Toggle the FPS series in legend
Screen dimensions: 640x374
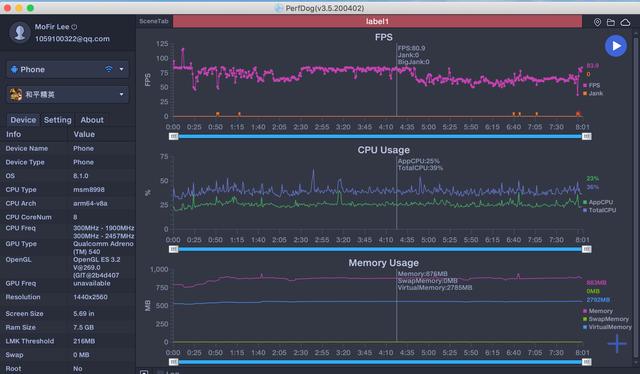(x=591, y=85)
